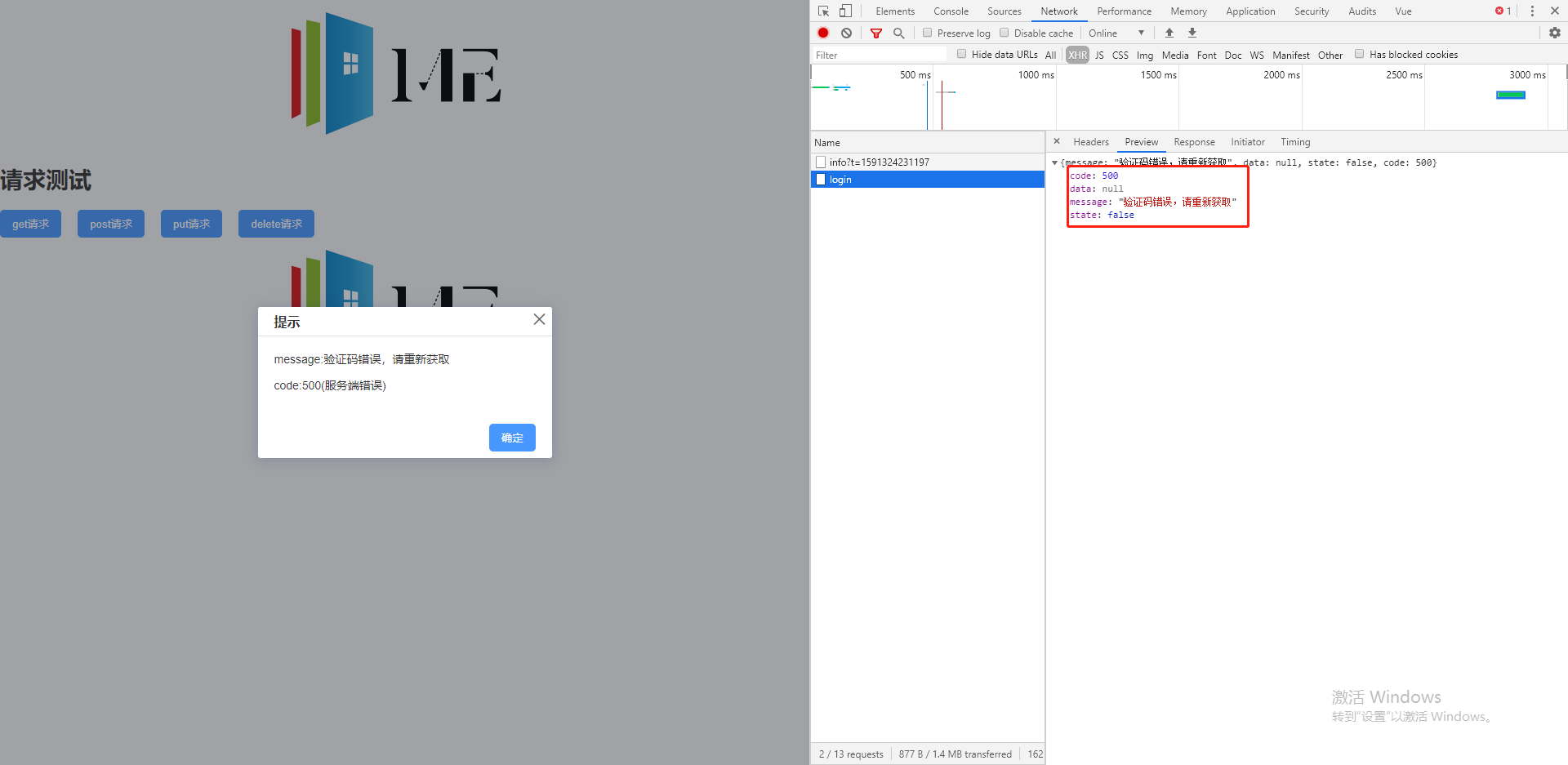Switch to the Elements tab

[x=895, y=11]
